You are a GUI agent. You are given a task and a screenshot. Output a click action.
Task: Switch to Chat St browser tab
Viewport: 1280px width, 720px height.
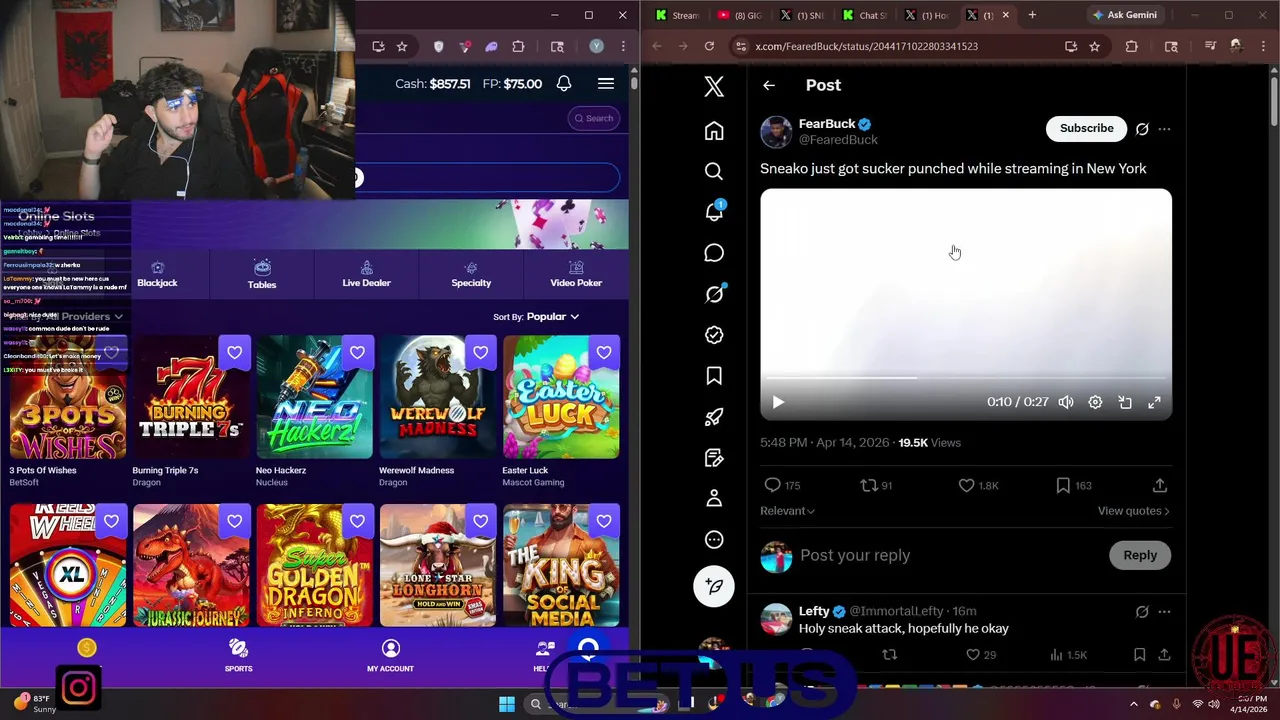coord(865,15)
